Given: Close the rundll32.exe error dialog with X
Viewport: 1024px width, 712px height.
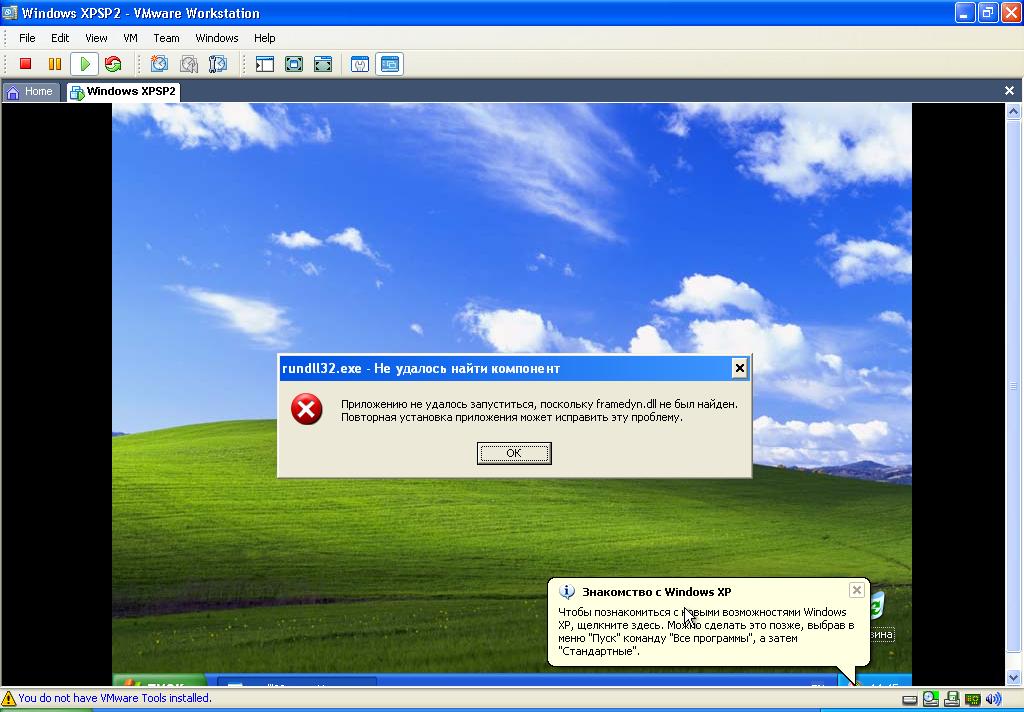Looking at the screenshot, I should [x=739, y=368].
